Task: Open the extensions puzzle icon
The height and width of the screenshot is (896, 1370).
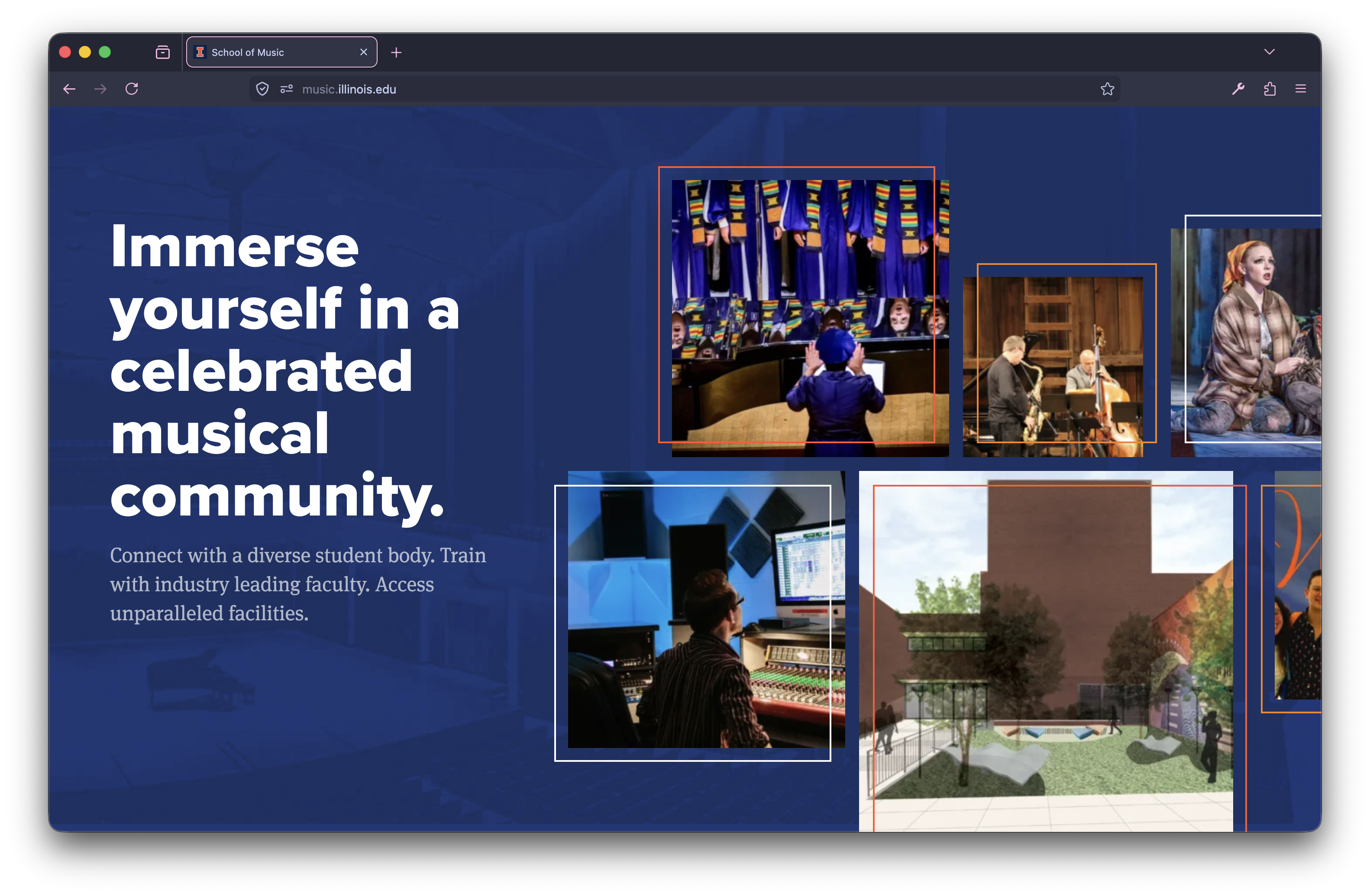Action: [x=1270, y=89]
